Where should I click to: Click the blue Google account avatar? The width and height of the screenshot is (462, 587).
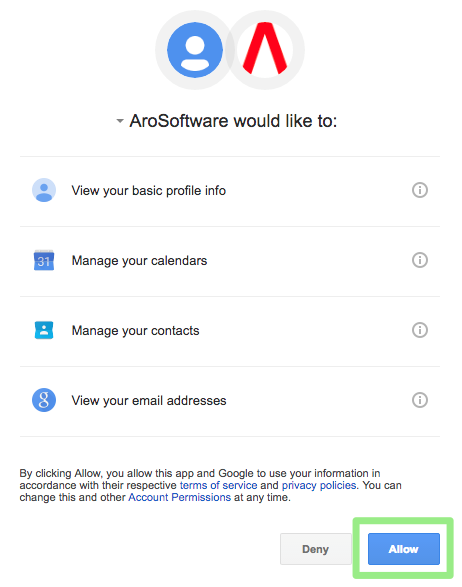point(195,50)
